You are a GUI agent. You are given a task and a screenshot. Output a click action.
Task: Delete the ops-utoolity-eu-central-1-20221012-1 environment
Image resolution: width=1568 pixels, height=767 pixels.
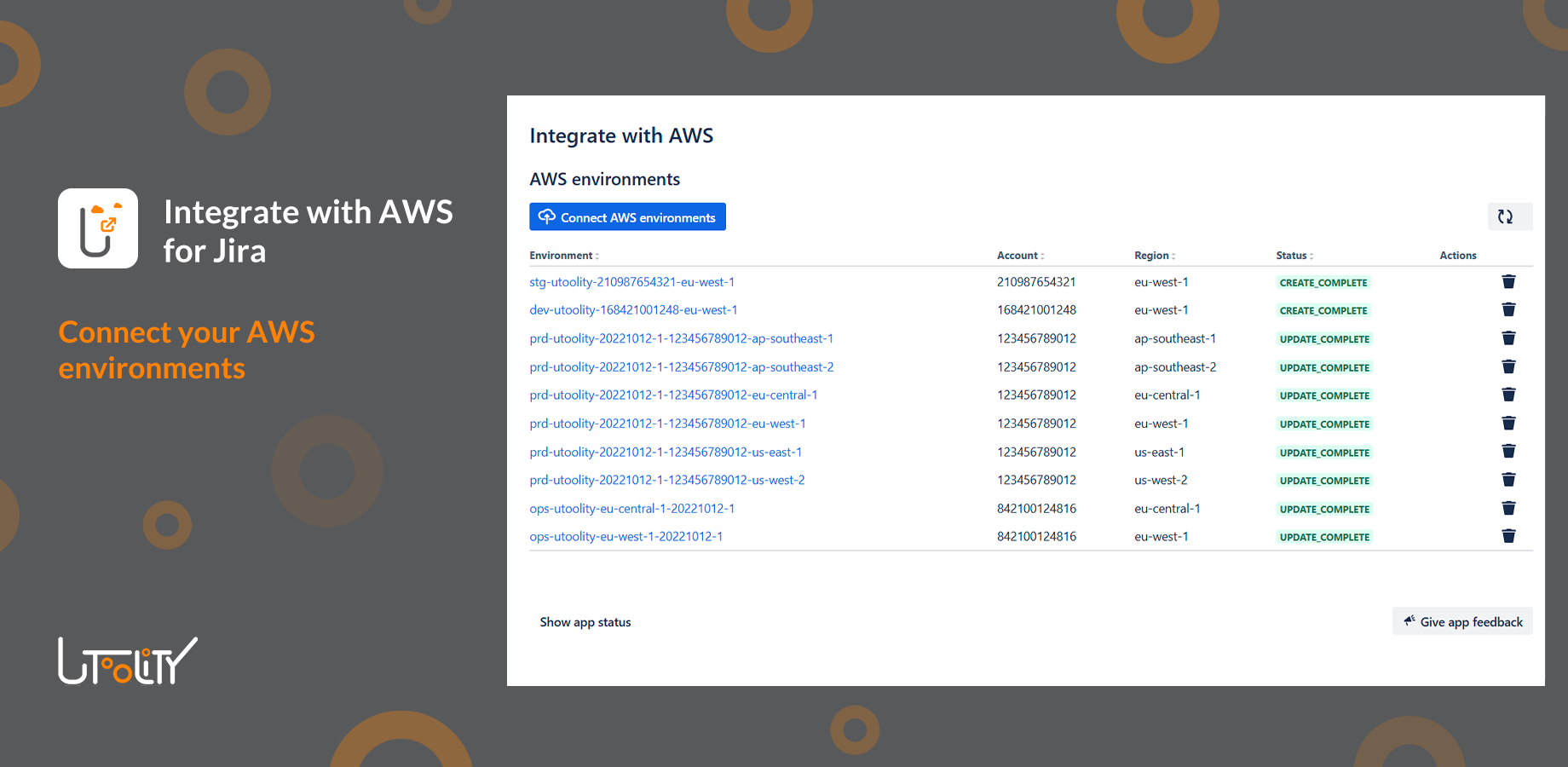point(1508,508)
